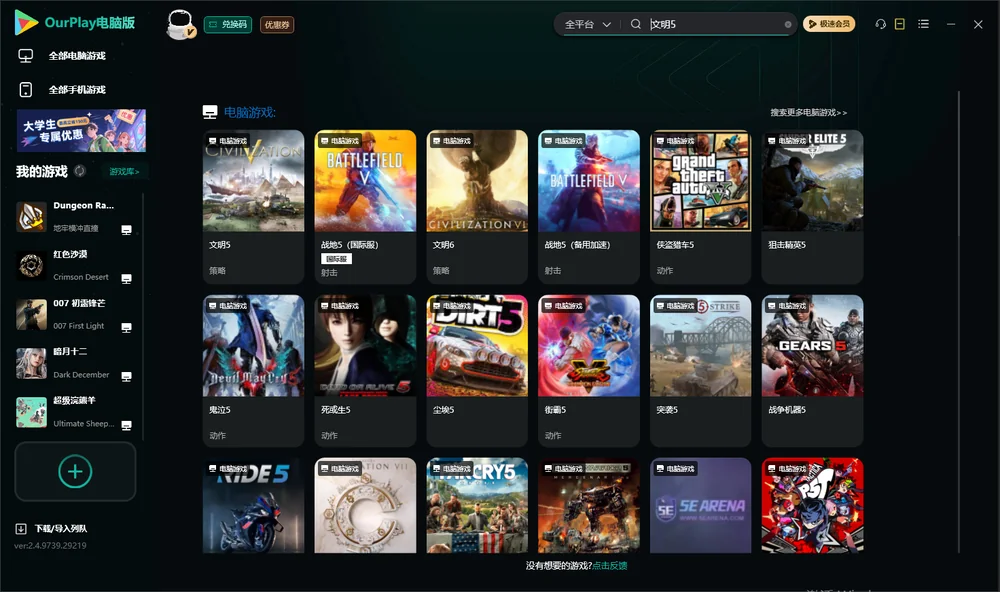Screen dimensions: 1000x592
Task: Click the refresh icon beside 我的游戏
Action: 80,171
